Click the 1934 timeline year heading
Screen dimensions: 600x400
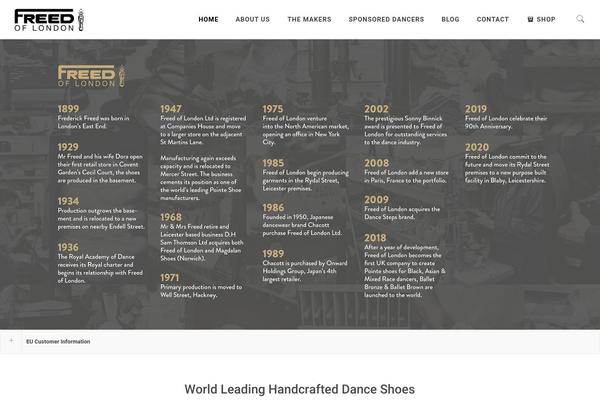(x=68, y=201)
